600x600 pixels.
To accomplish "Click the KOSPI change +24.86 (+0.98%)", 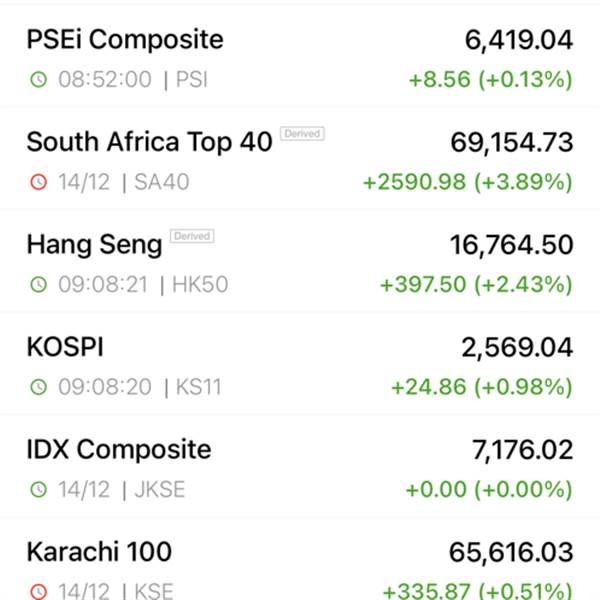I will (x=482, y=387).
